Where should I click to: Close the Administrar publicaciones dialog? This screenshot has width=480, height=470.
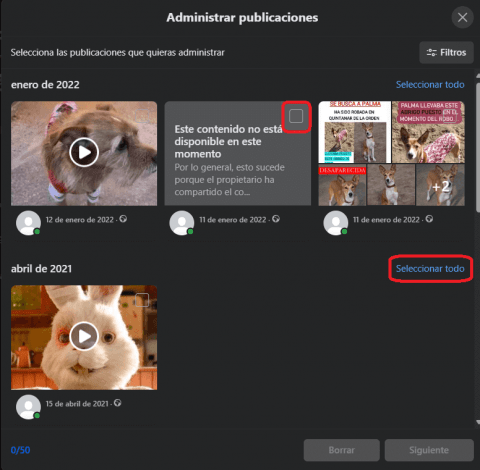tap(462, 17)
